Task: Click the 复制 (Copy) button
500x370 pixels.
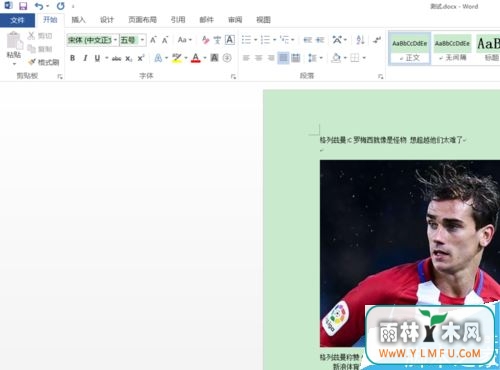Action: pos(40,49)
